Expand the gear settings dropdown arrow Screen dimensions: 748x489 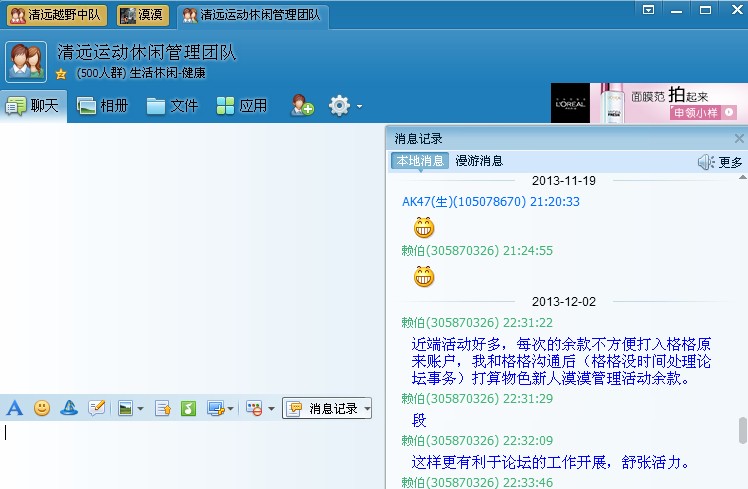coord(360,106)
